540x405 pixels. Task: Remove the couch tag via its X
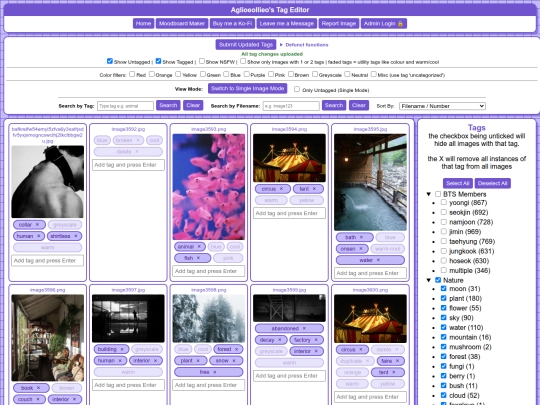tap(38, 399)
